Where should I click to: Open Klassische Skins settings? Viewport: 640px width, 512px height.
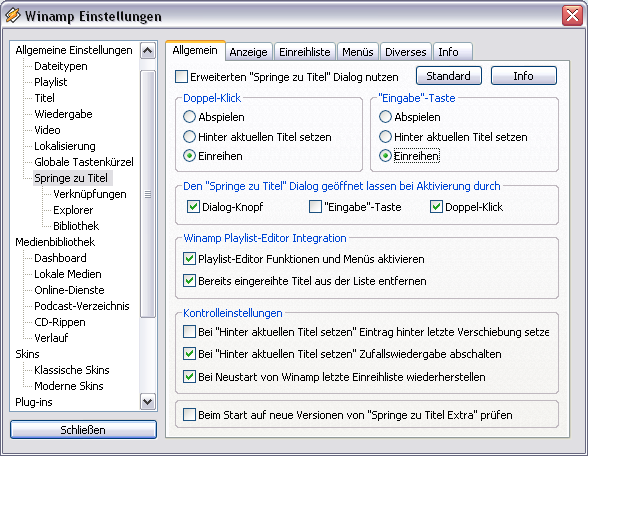(72, 370)
